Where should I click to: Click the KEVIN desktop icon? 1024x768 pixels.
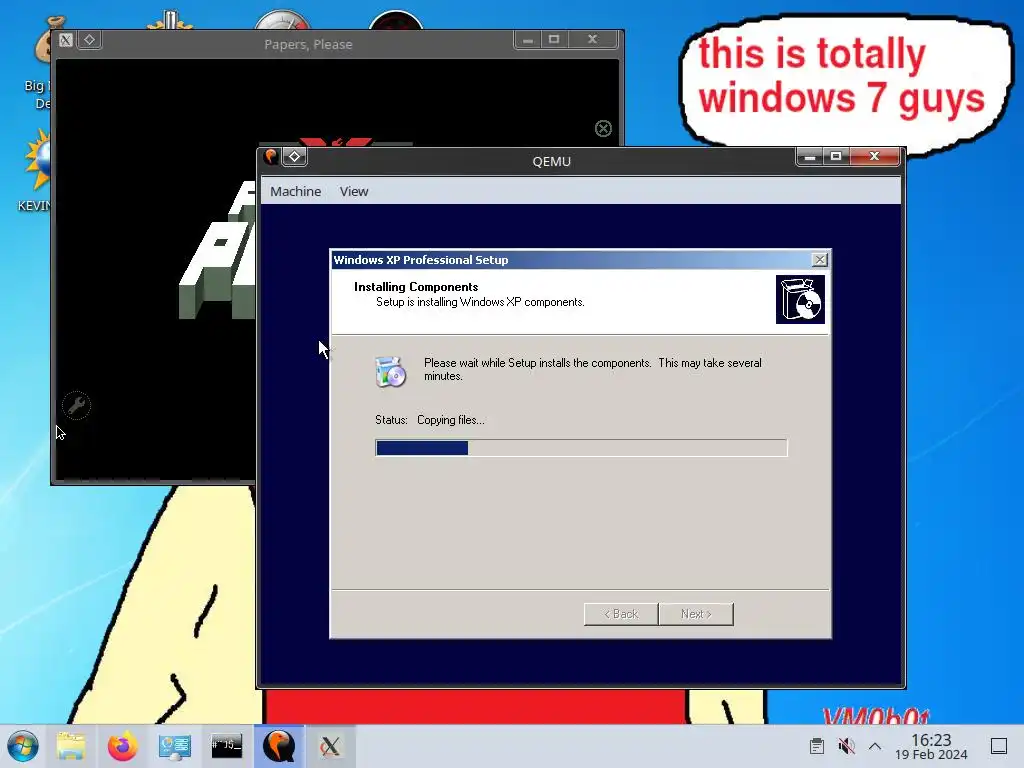click(x=34, y=171)
